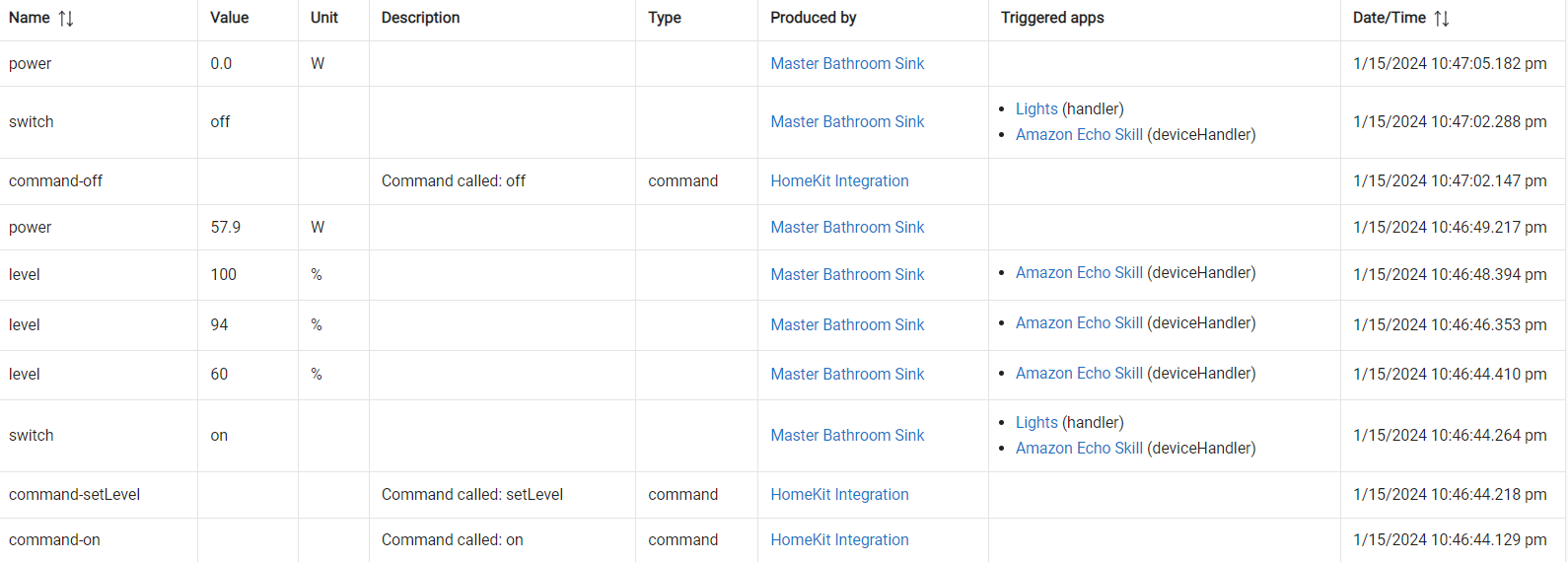Open Master Bathroom Sink link in power 0.0 row
The height and width of the screenshot is (562, 1568).
[847, 63]
